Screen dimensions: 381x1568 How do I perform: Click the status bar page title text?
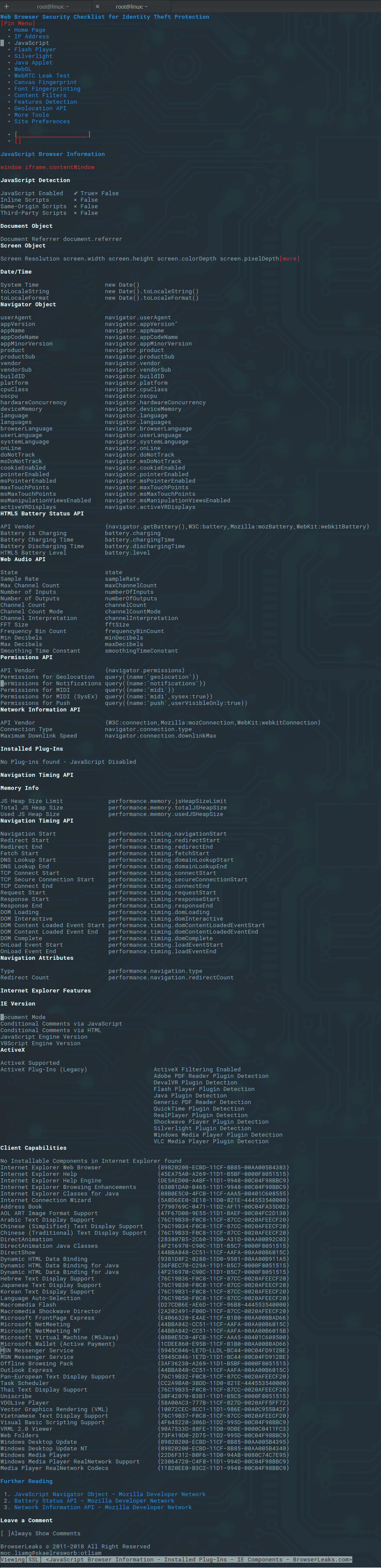(199, 1559)
